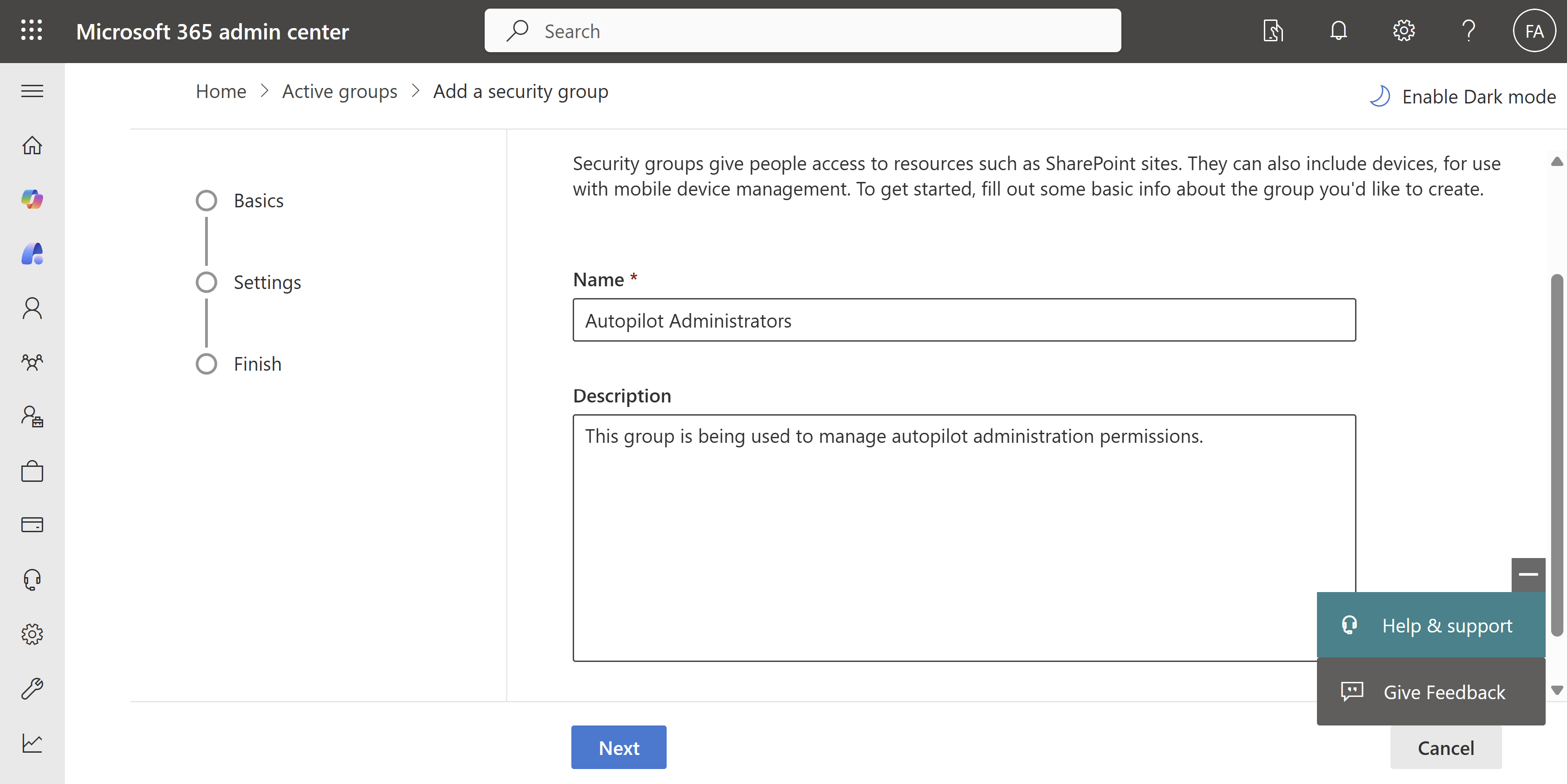Click the Cancel button
Image resolution: width=1567 pixels, height=784 pixels.
pyautogui.click(x=1445, y=748)
